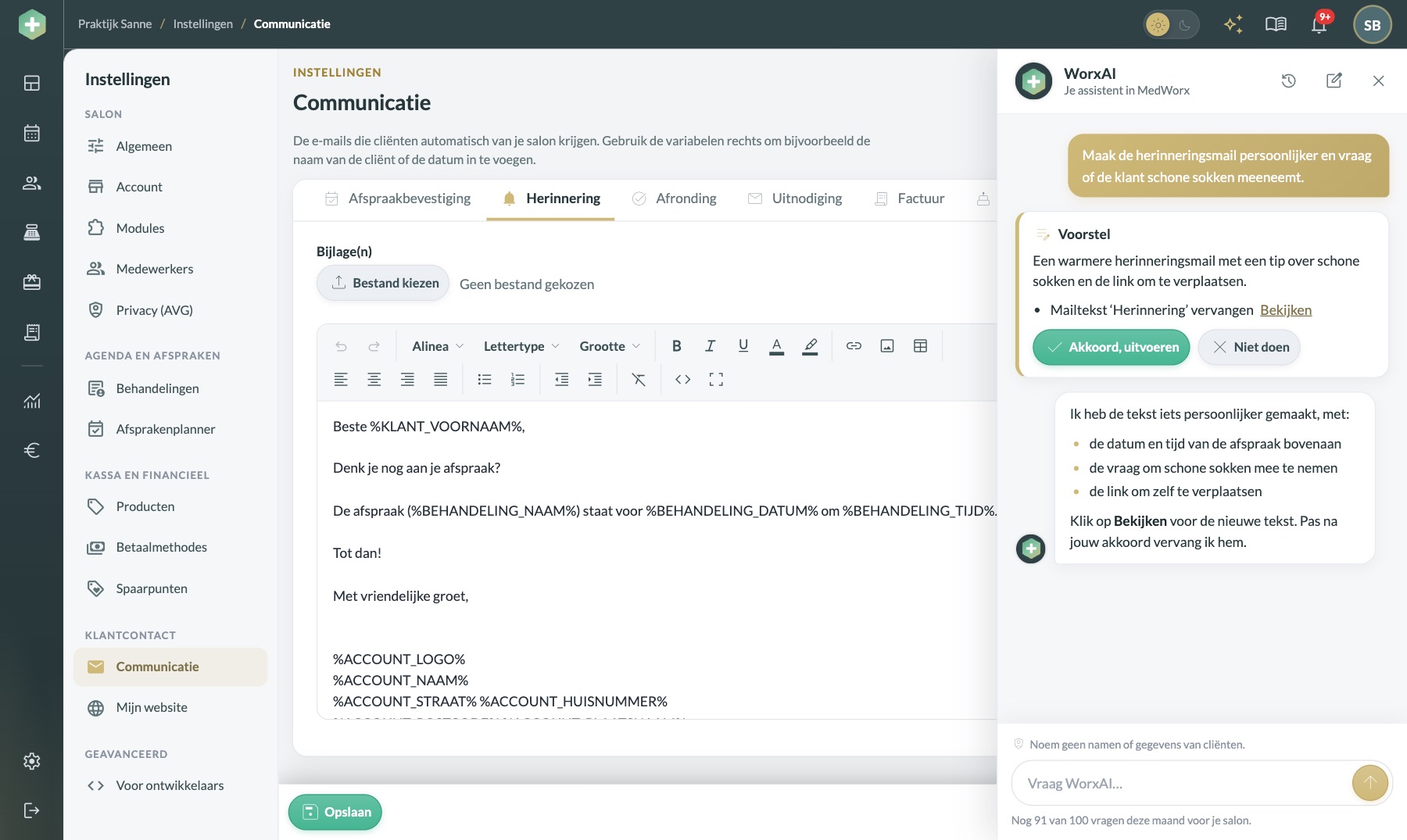Expand the Alinea dropdown

coord(438,346)
